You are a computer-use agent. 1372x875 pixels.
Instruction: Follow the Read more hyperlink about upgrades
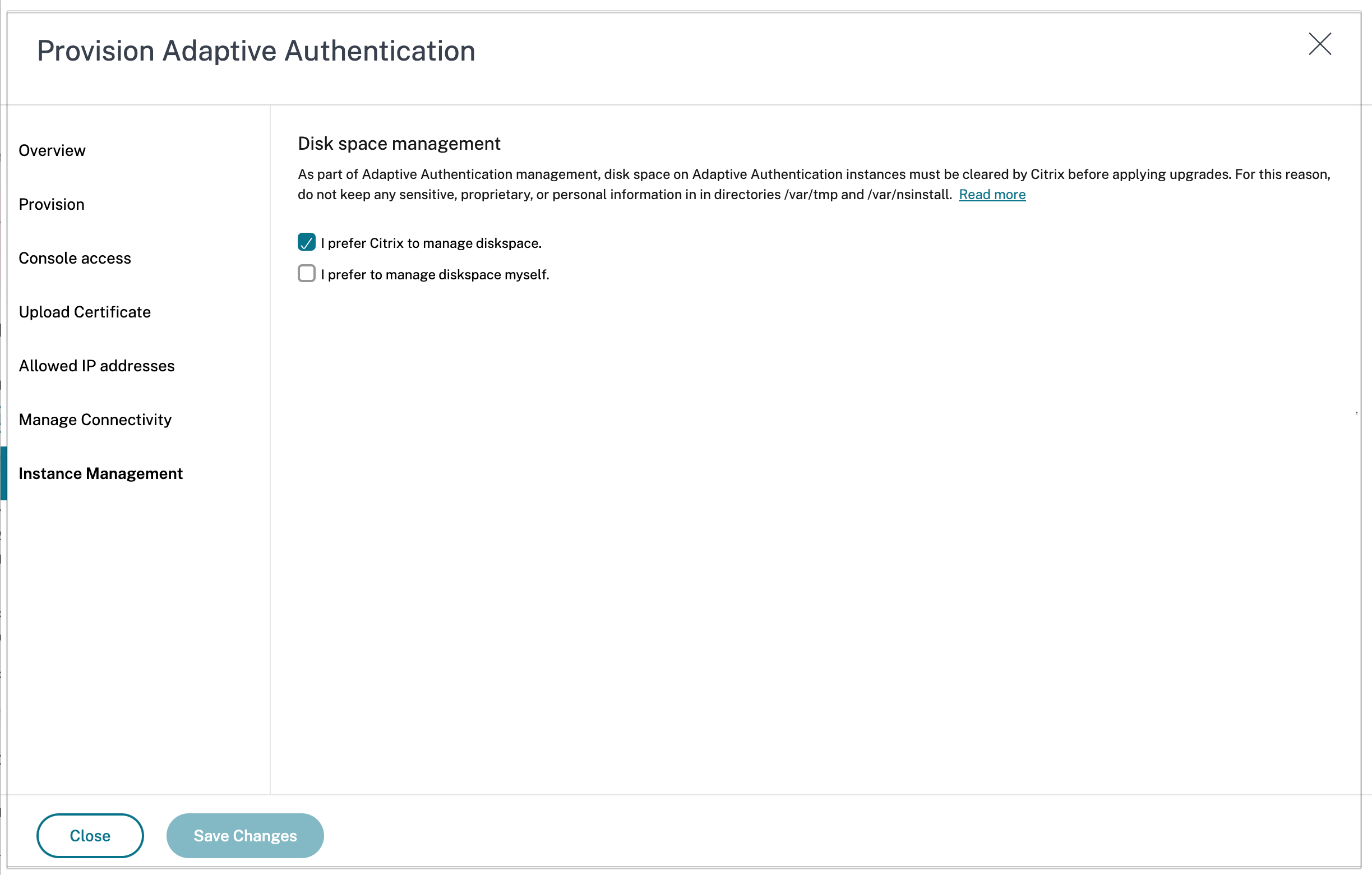click(x=992, y=195)
